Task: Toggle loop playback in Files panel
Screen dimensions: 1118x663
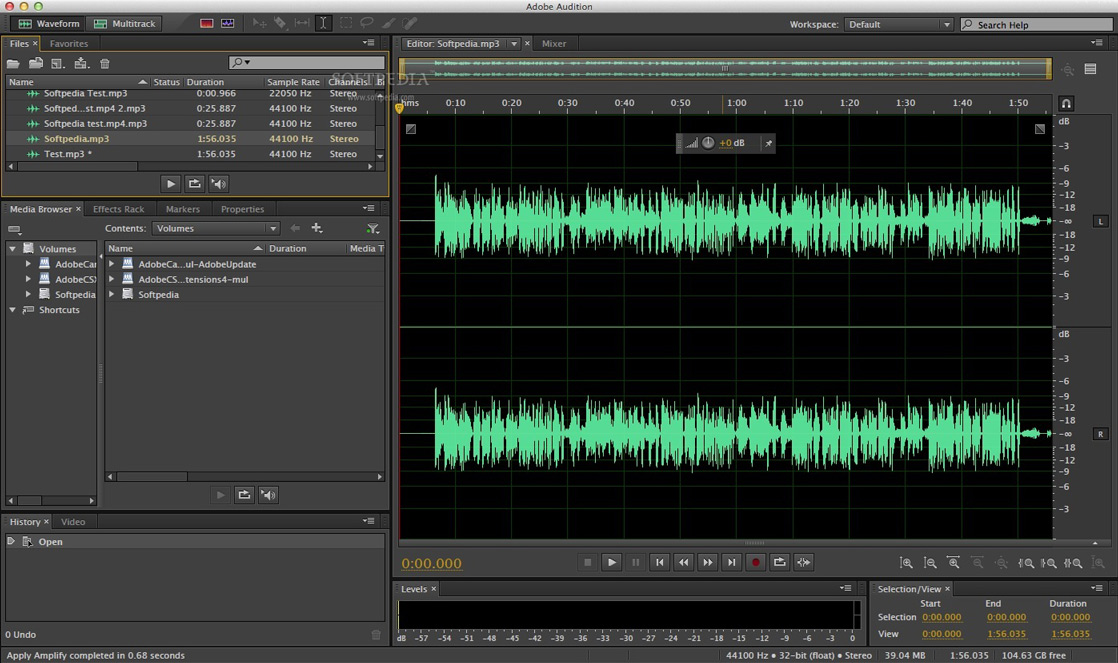Action: (195, 183)
